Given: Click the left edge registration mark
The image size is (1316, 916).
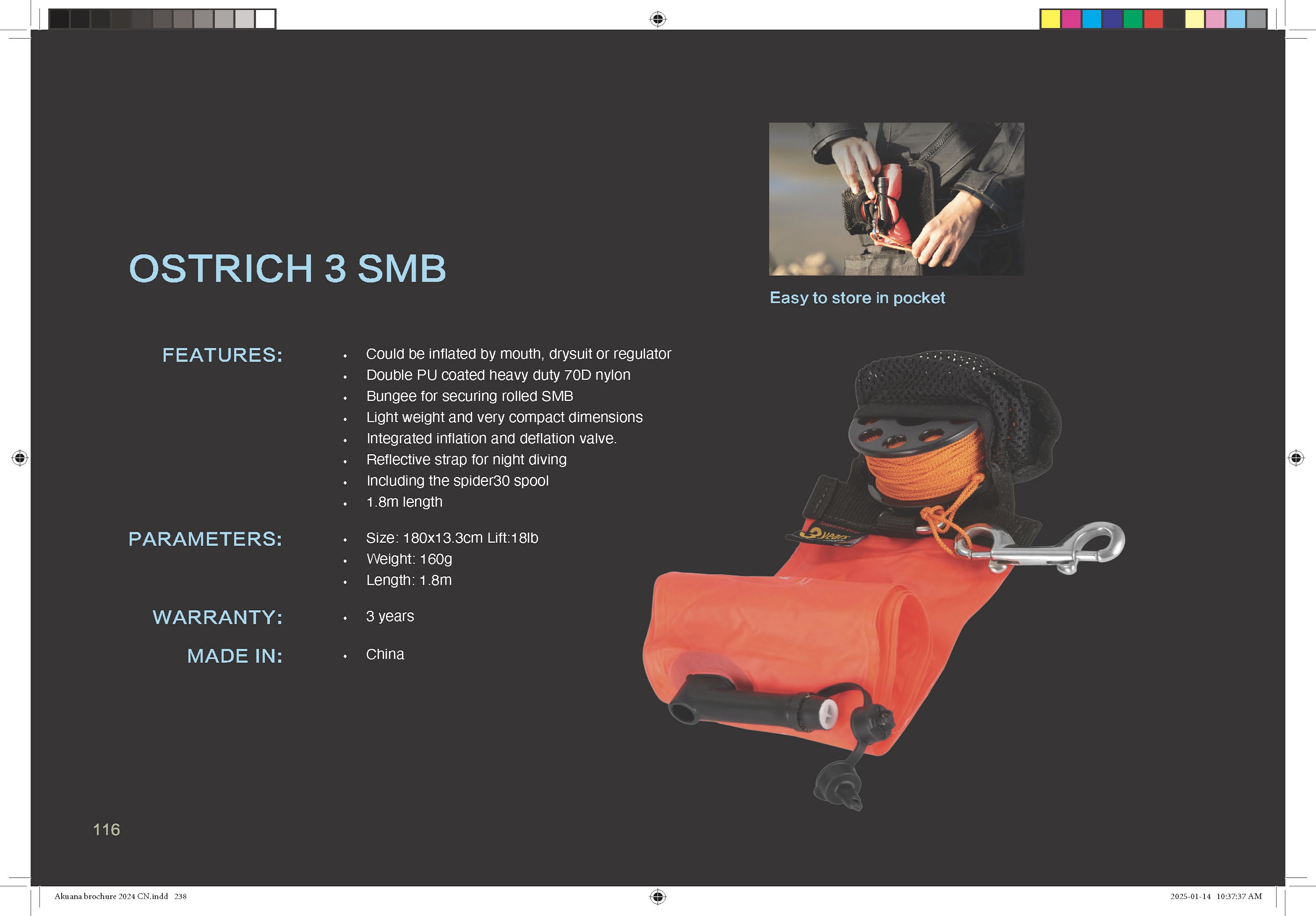Looking at the screenshot, I should point(19,458).
